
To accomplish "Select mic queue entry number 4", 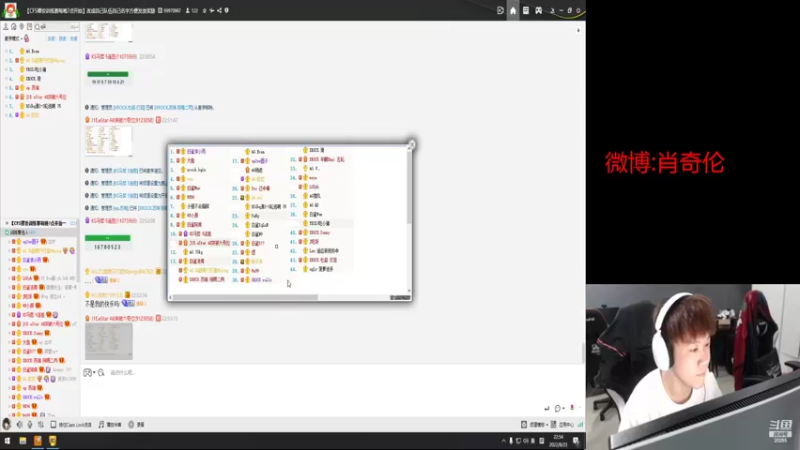I will (41, 79).
